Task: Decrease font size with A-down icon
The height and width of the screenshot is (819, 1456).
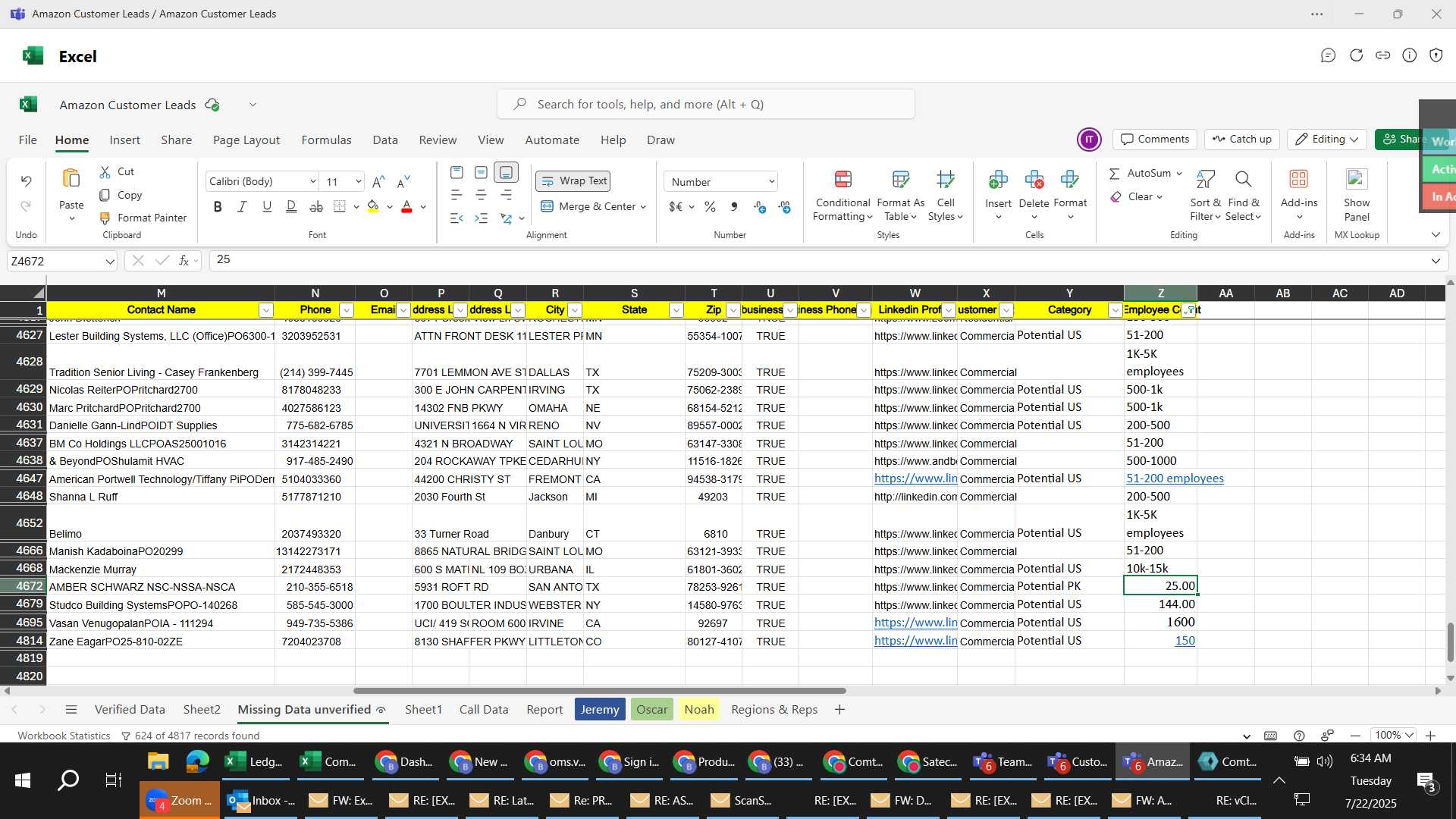Action: click(403, 181)
